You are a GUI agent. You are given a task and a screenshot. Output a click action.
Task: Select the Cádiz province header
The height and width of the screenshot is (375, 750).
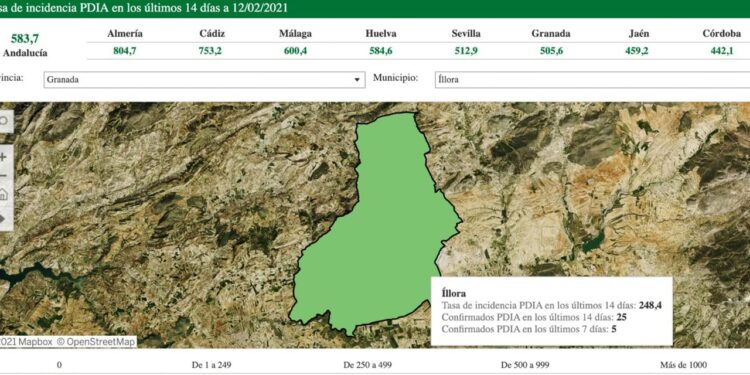(x=212, y=34)
